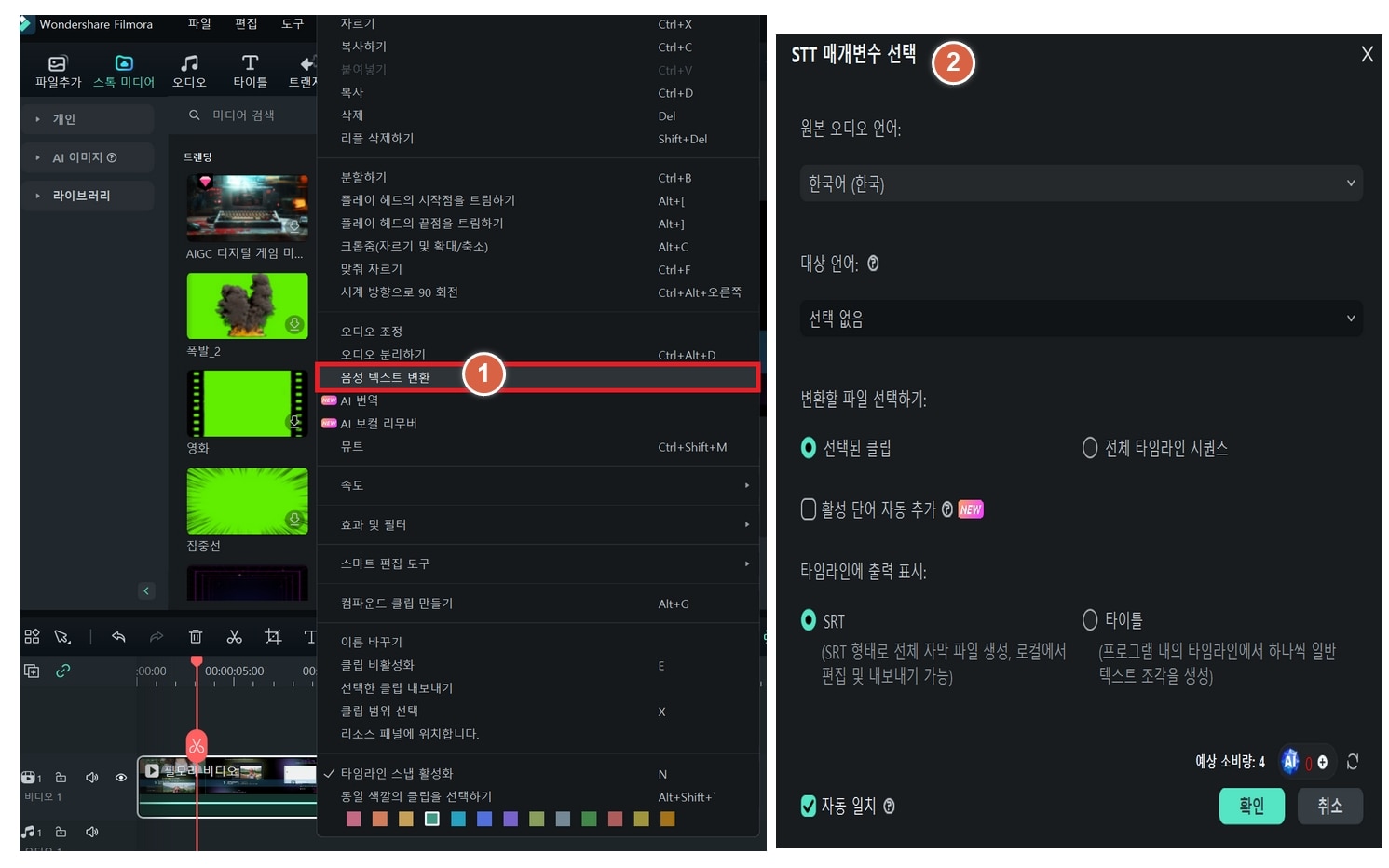Screen dimensions: 1389x868
Task: Select the 전체 타임라인 시퀀스 radio option
Action: pyautogui.click(x=1090, y=448)
